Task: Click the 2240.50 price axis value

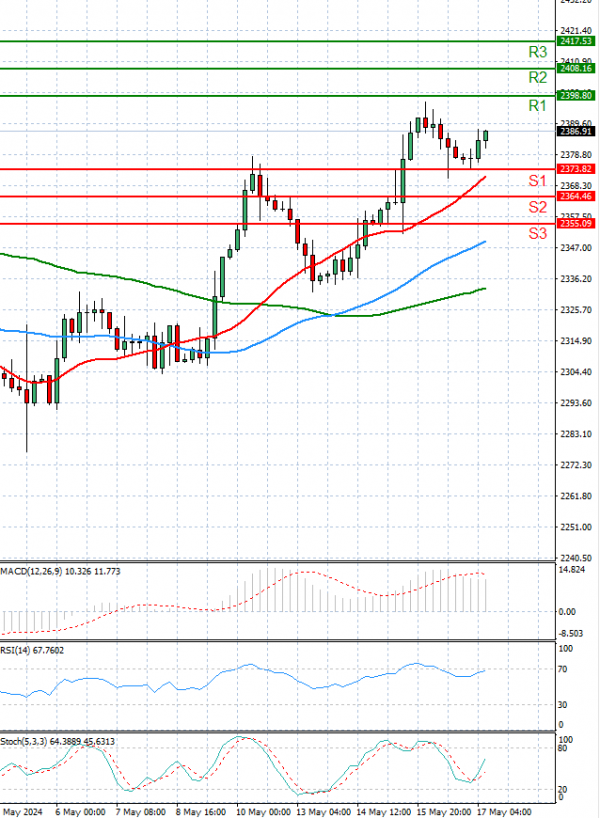Action: click(x=576, y=558)
